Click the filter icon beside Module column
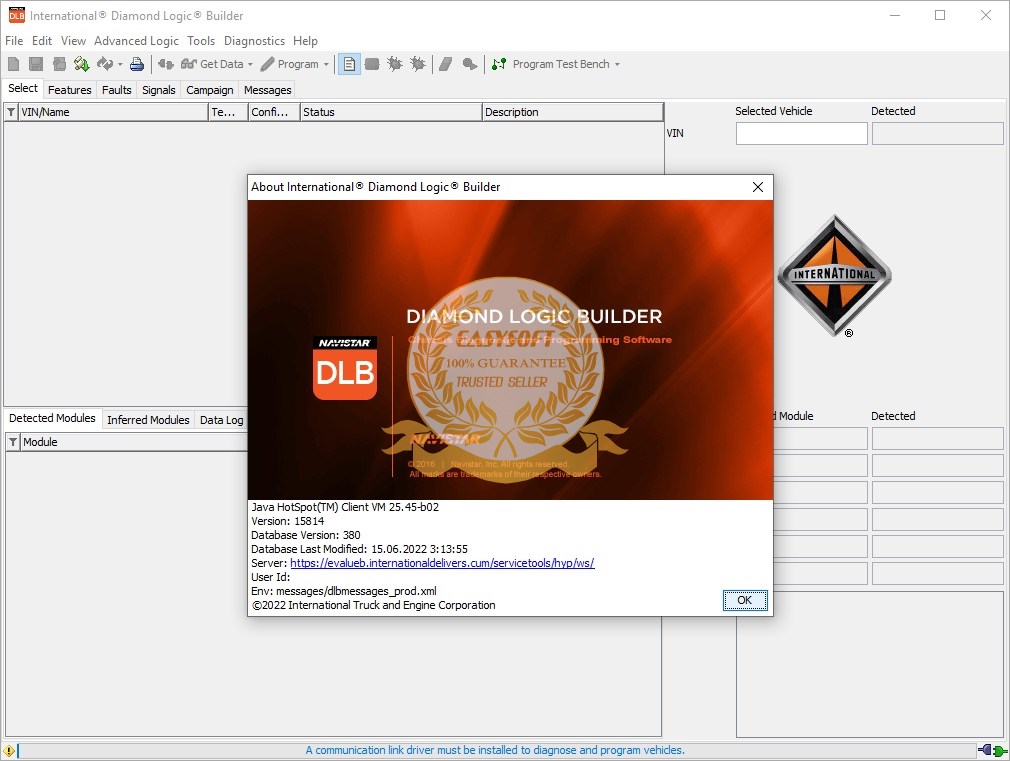Viewport: 1010px width, 761px height. (13, 442)
